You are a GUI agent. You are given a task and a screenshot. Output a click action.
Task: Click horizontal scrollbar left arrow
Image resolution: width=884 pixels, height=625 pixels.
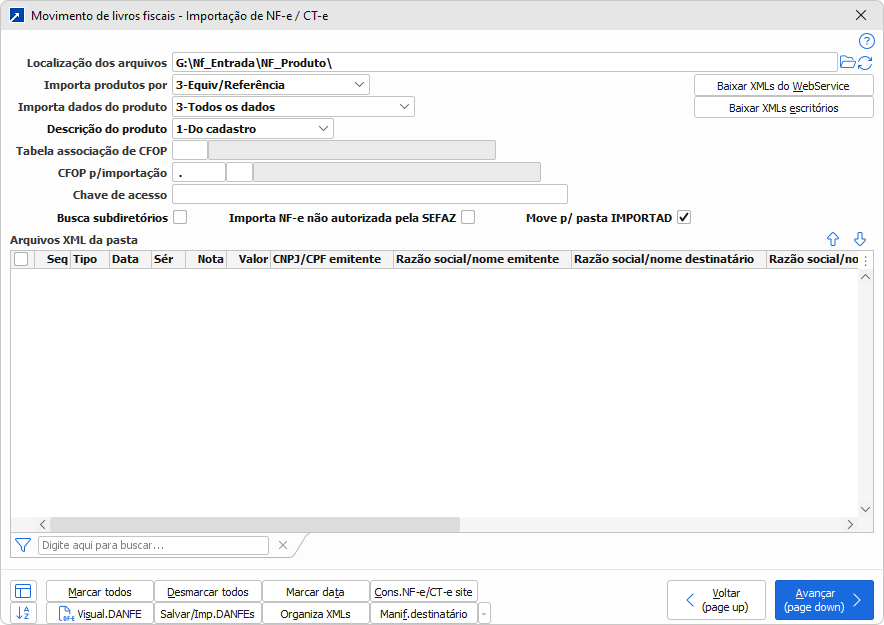(43, 524)
